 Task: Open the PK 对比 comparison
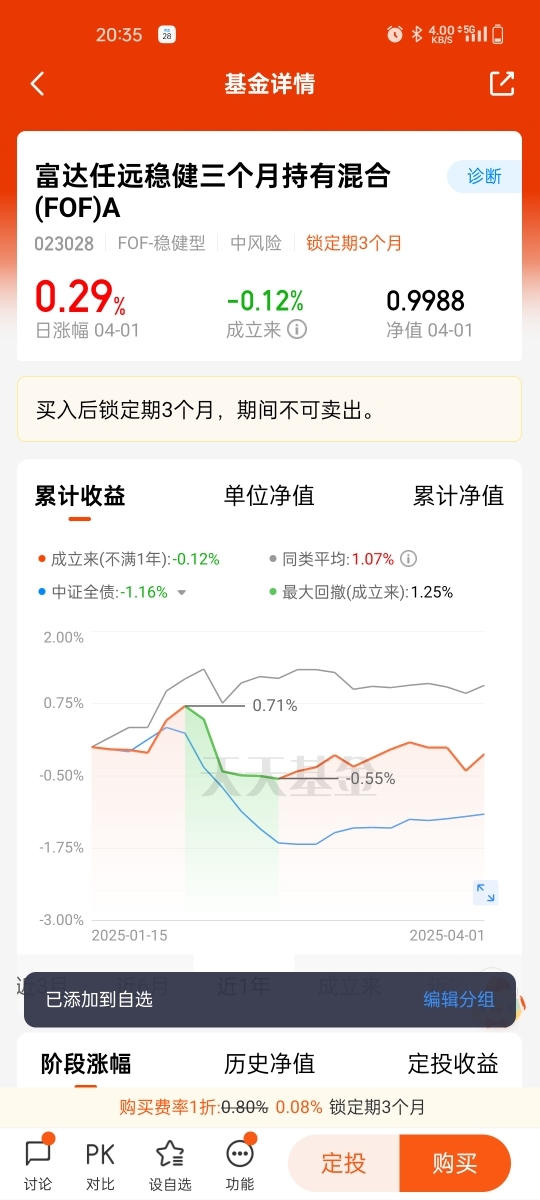pyautogui.click(x=100, y=1164)
